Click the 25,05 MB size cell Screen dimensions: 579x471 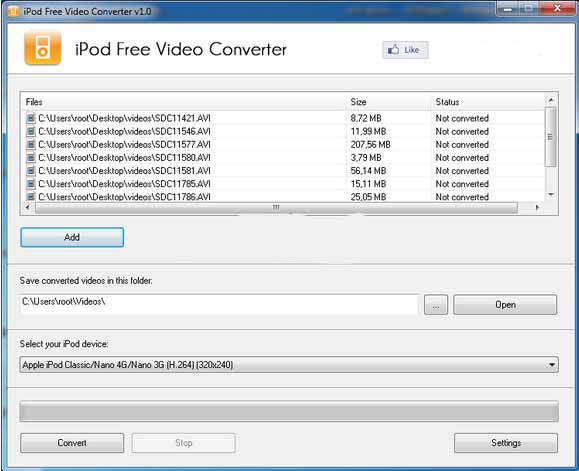coord(368,197)
